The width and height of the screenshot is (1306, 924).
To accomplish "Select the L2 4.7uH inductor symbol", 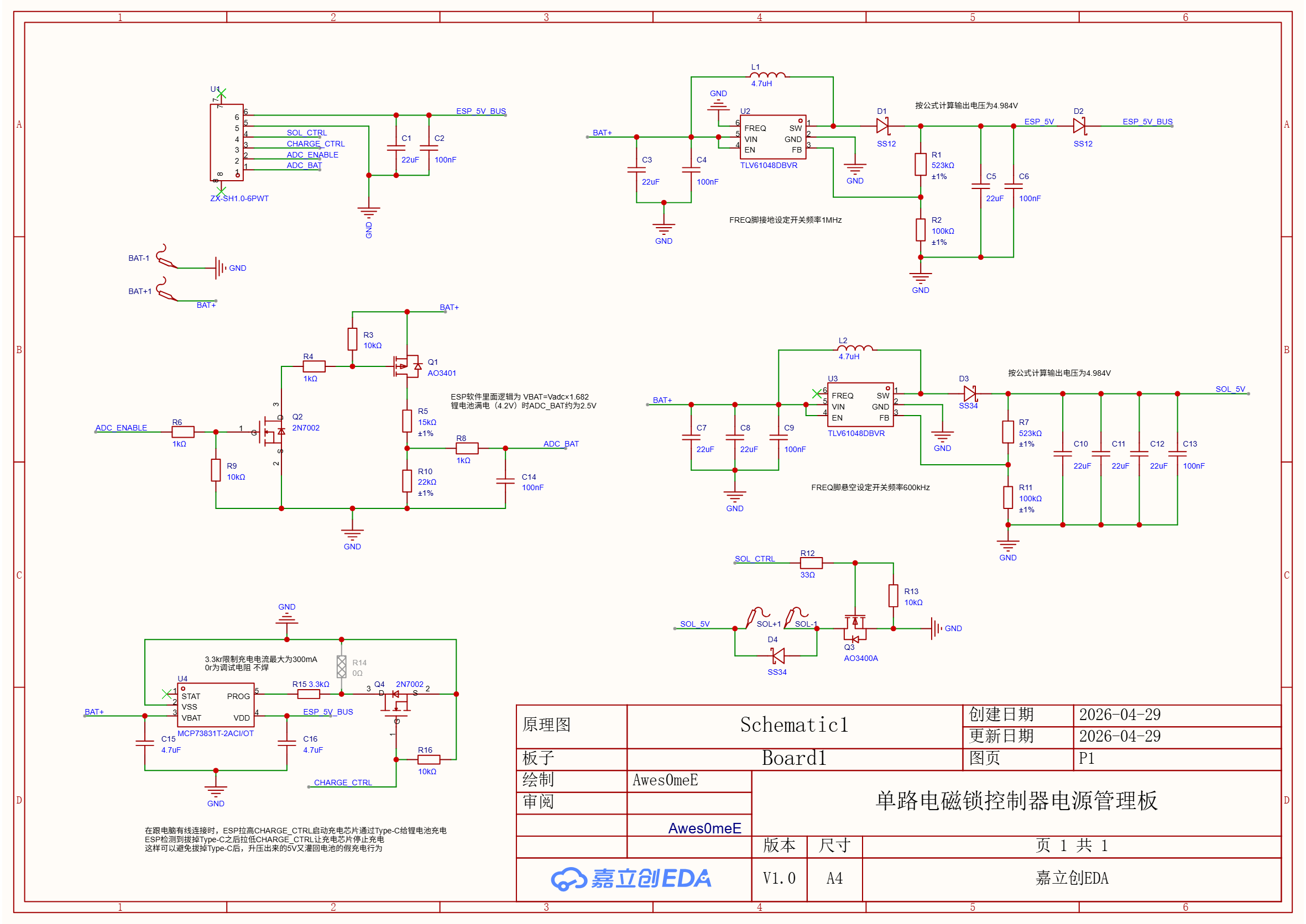I will 854,348.
